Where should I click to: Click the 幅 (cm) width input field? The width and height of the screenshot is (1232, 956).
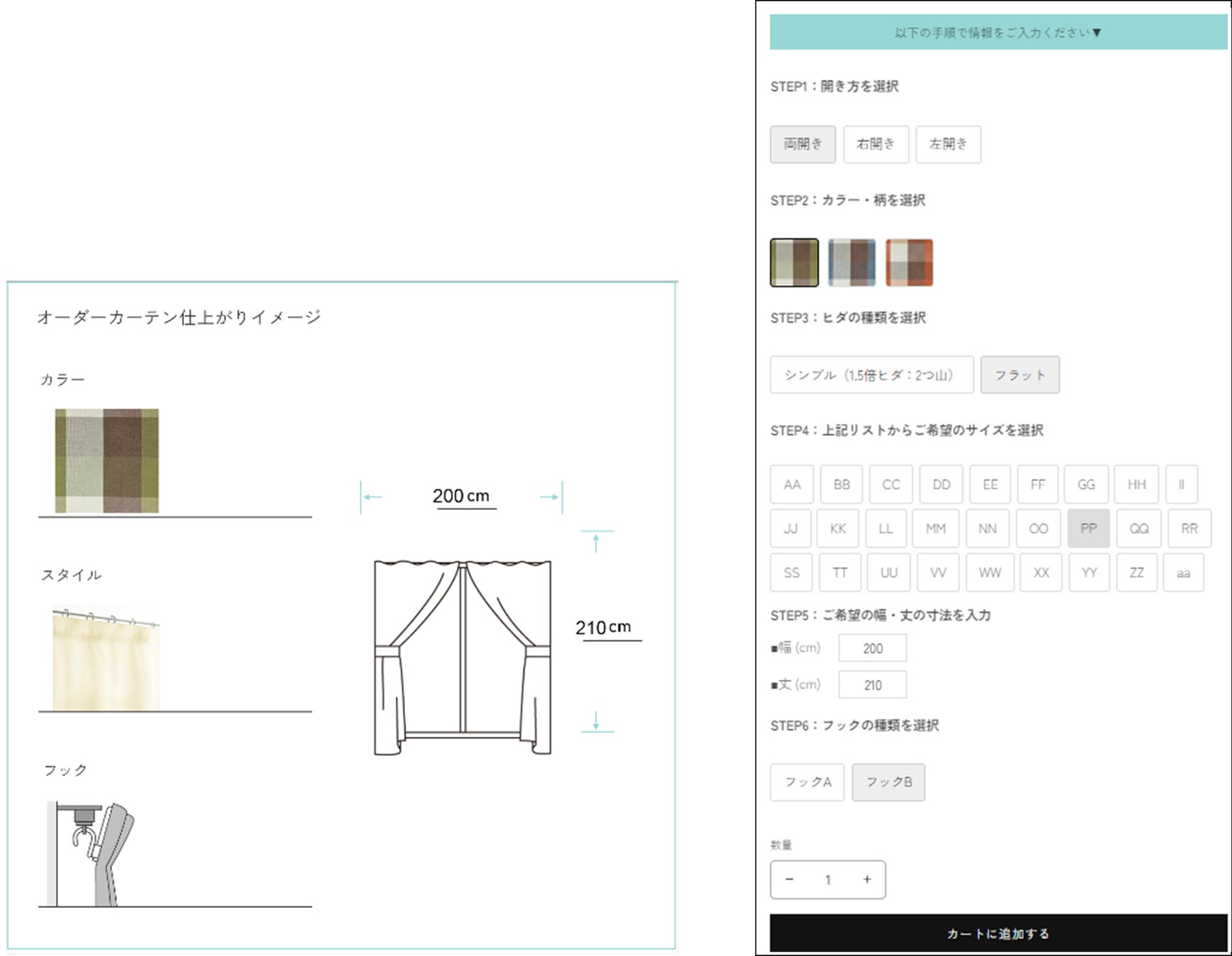(x=872, y=648)
